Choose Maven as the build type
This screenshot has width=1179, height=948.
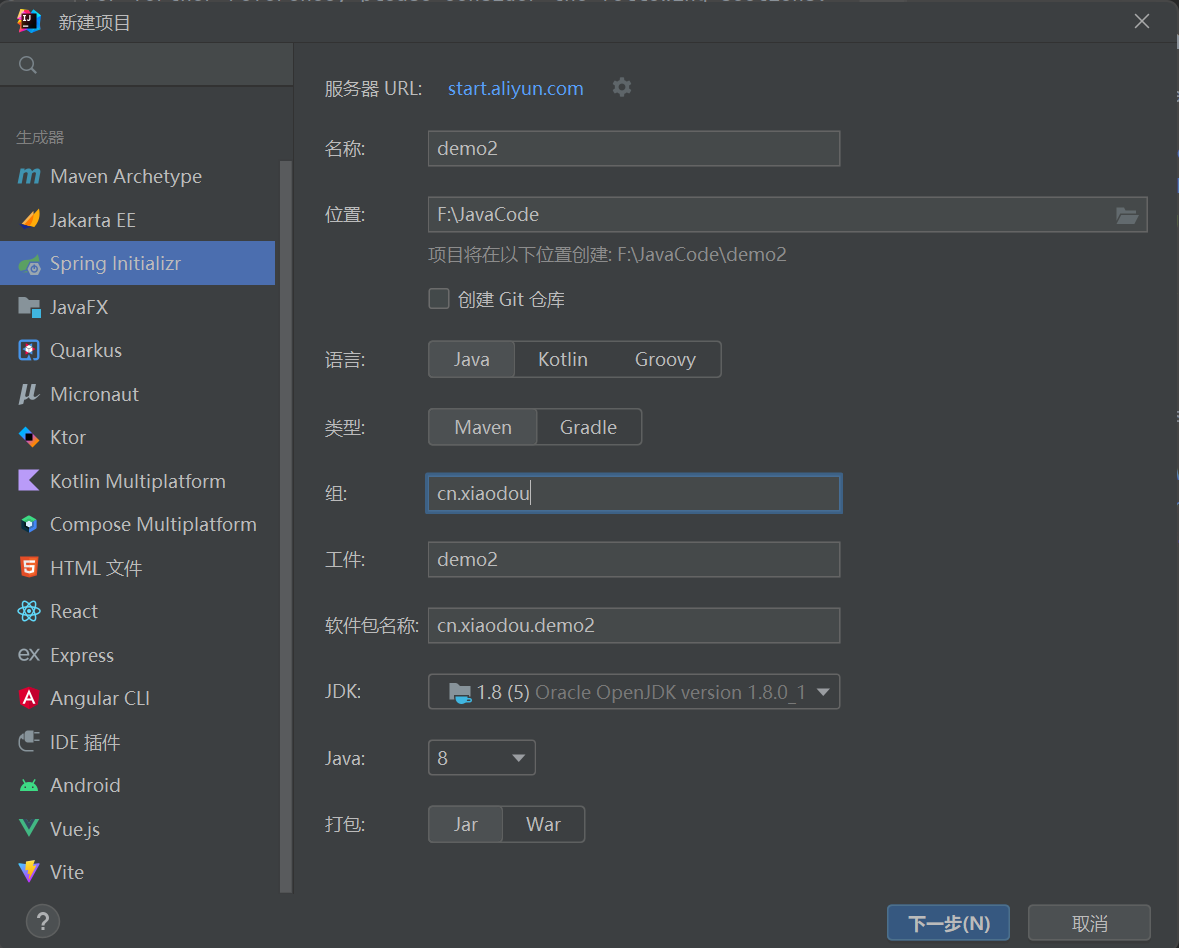tap(483, 427)
